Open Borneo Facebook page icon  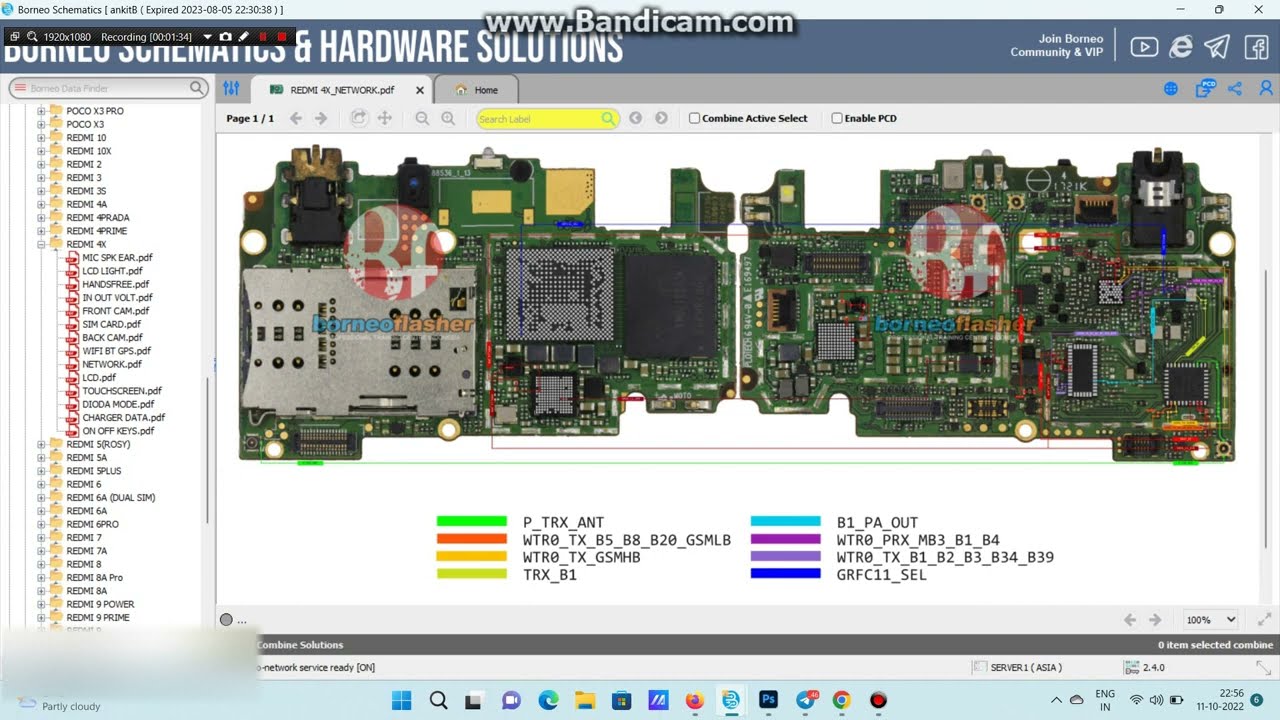pyautogui.click(x=1256, y=46)
